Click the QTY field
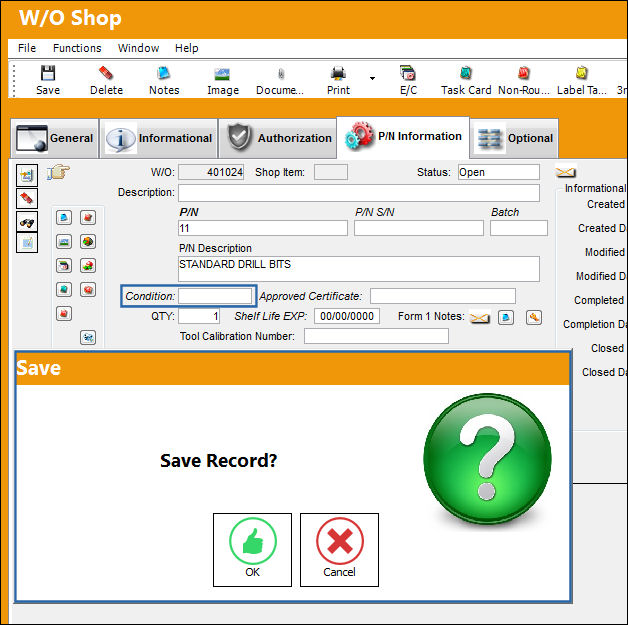 point(199,316)
